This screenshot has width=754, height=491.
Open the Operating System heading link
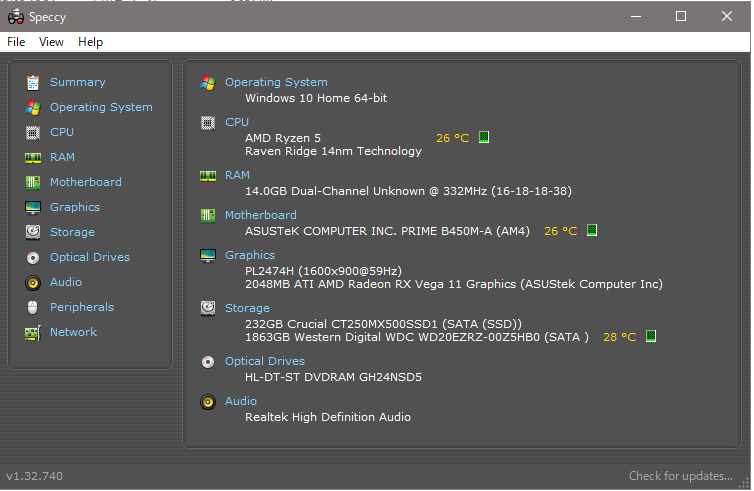click(275, 82)
